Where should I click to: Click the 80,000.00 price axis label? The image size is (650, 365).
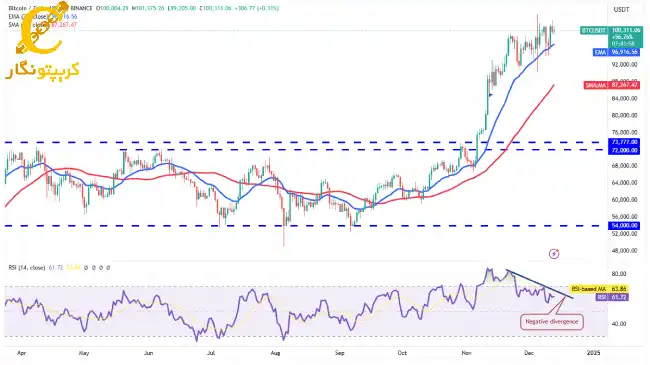[625, 115]
